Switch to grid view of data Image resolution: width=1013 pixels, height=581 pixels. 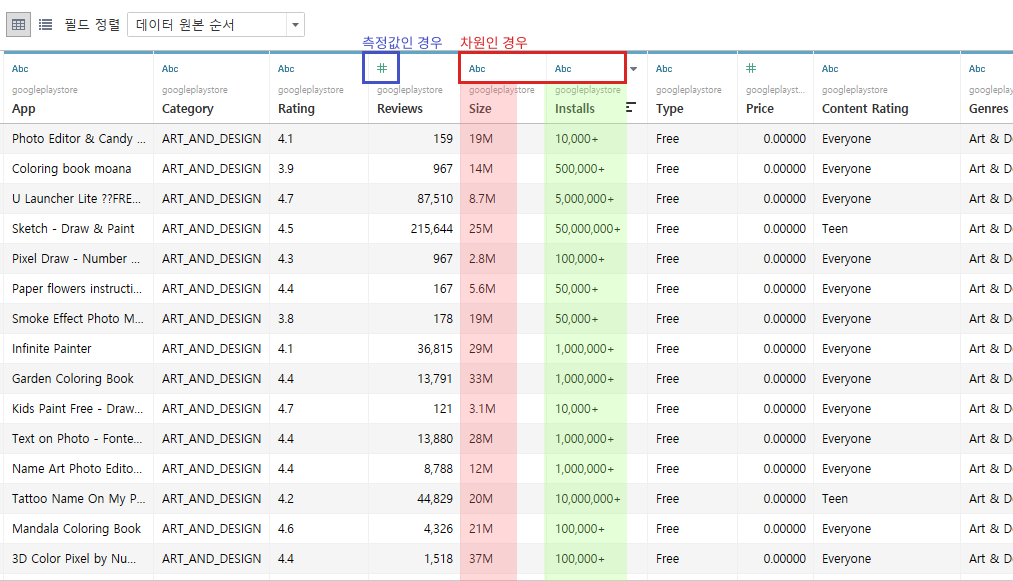19,25
